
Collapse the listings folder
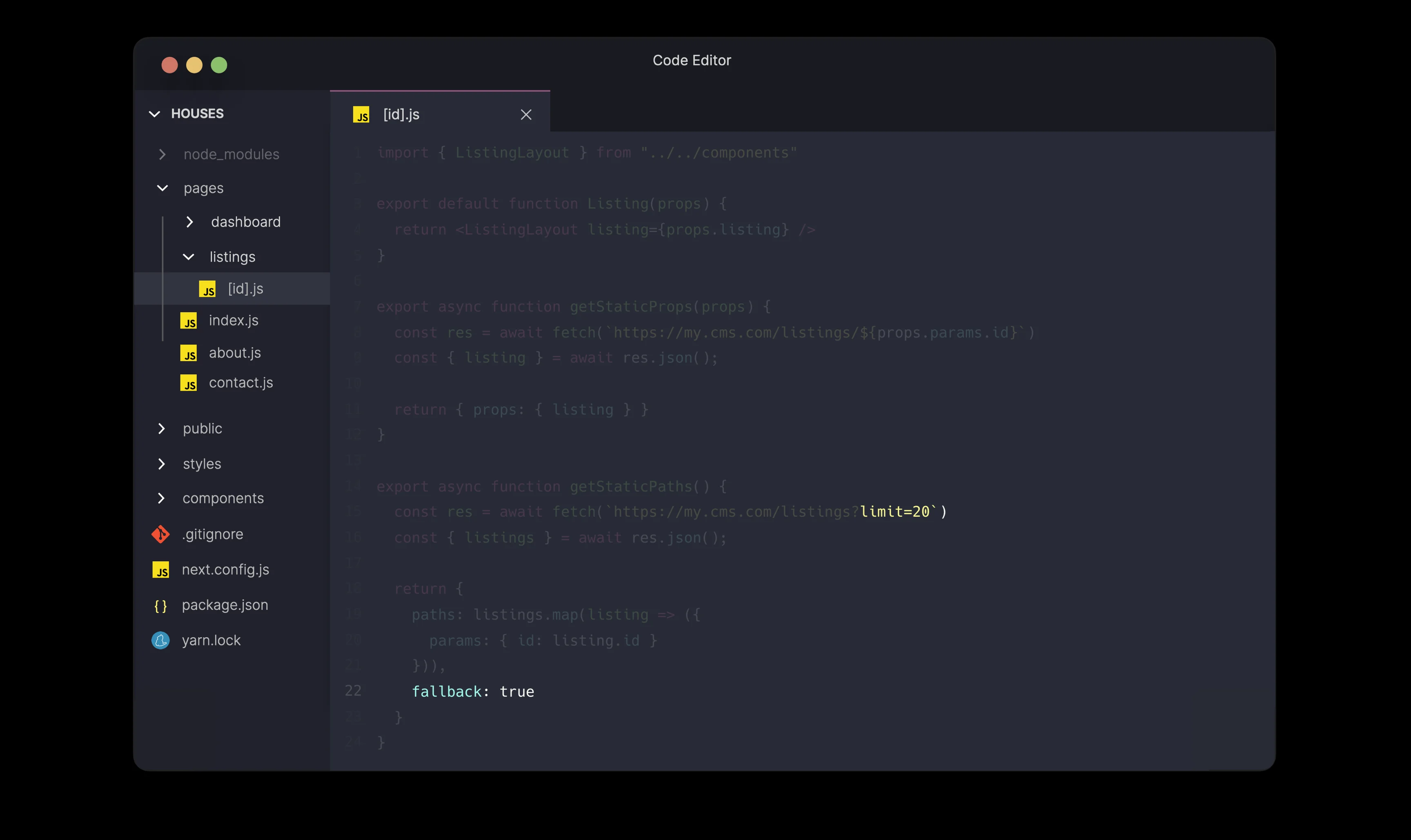tap(189, 257)
